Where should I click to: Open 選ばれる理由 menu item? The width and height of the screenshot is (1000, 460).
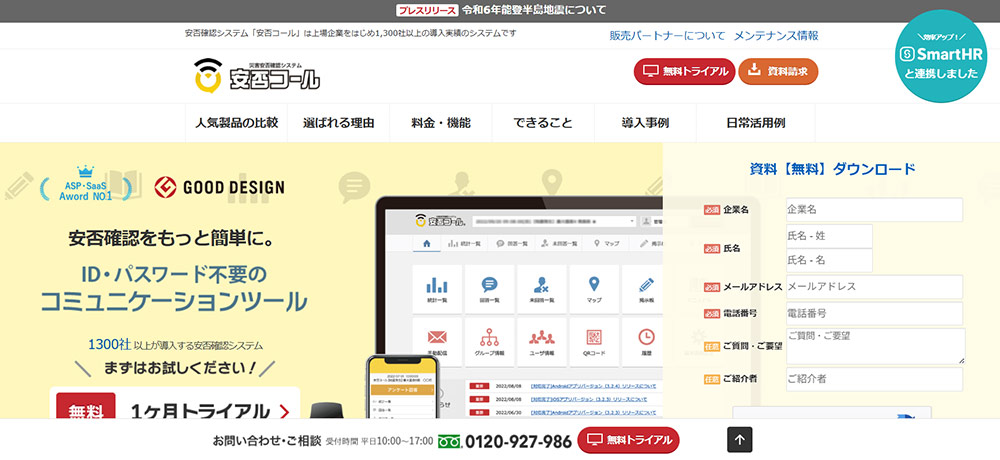[x=339, y=122]
